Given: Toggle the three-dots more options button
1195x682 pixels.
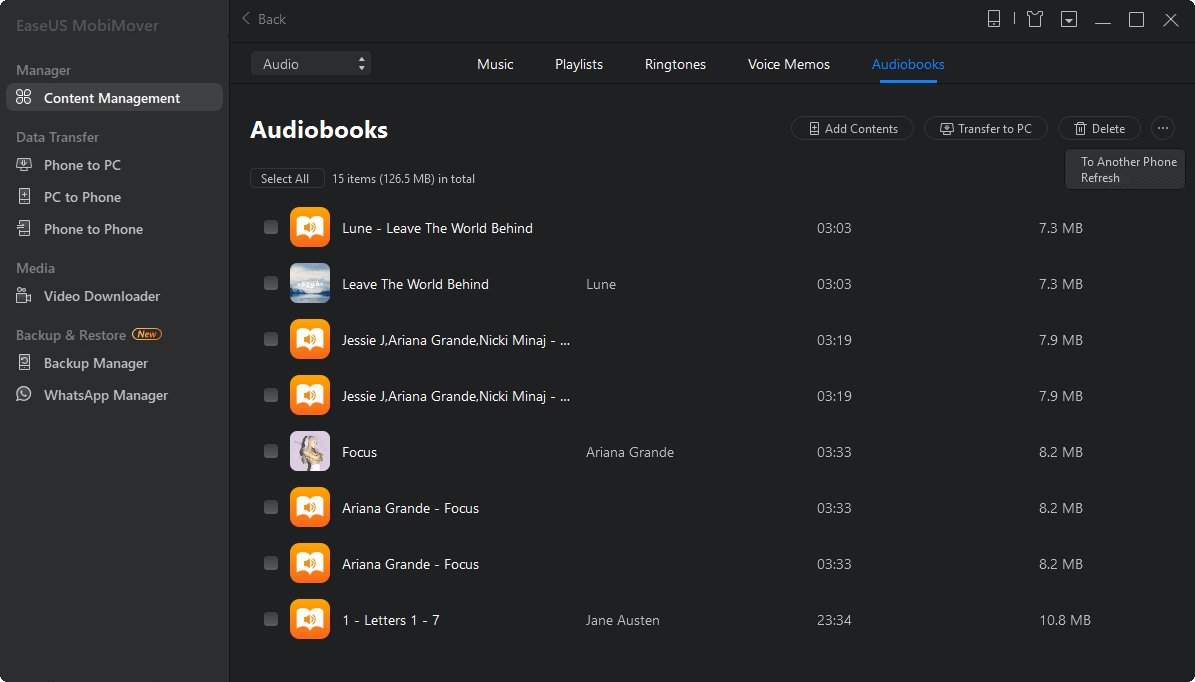Looking at the screenshot, I should tap(1162, 128).
